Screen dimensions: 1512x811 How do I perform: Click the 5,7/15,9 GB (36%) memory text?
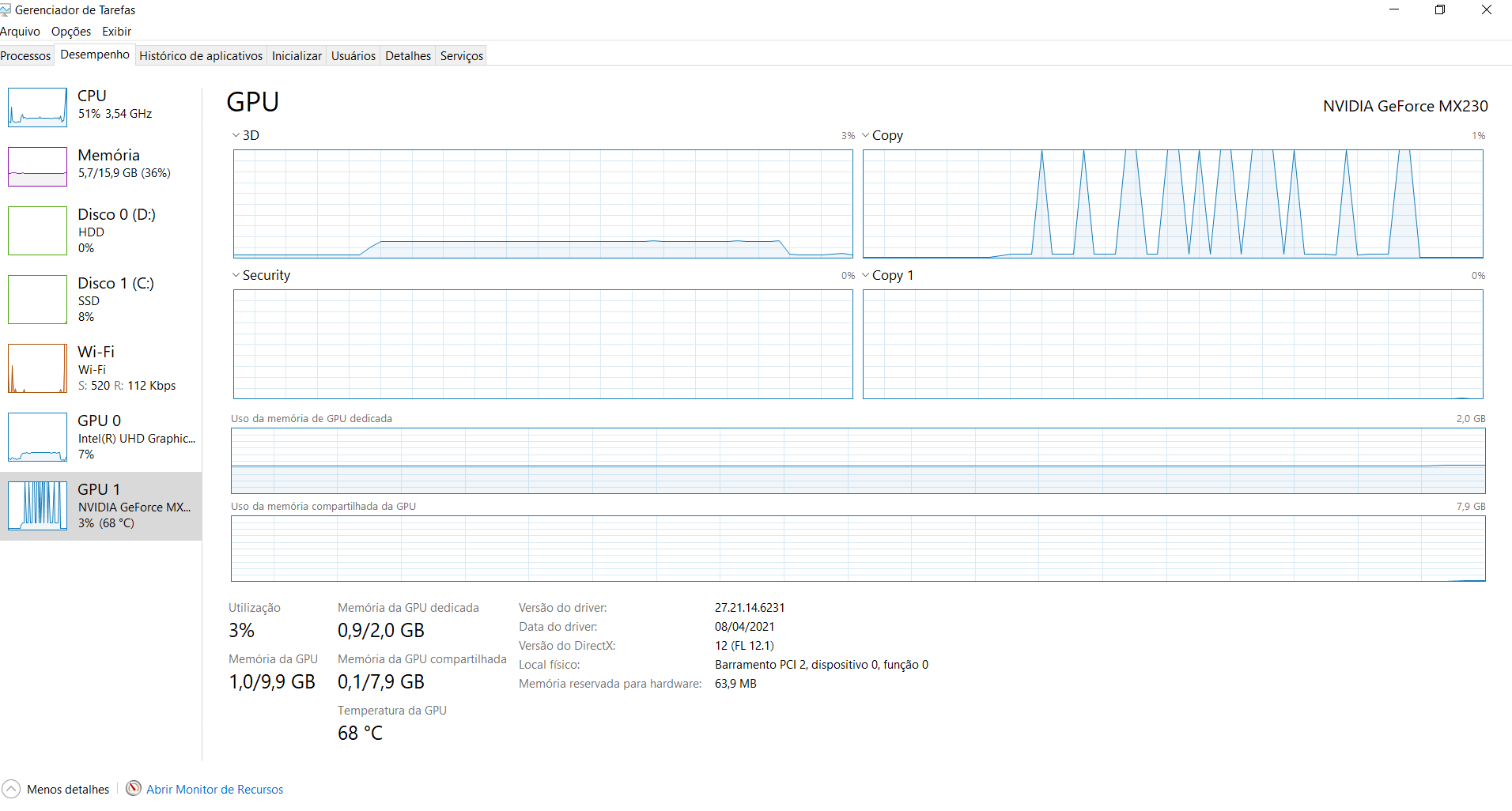[124, 173]
